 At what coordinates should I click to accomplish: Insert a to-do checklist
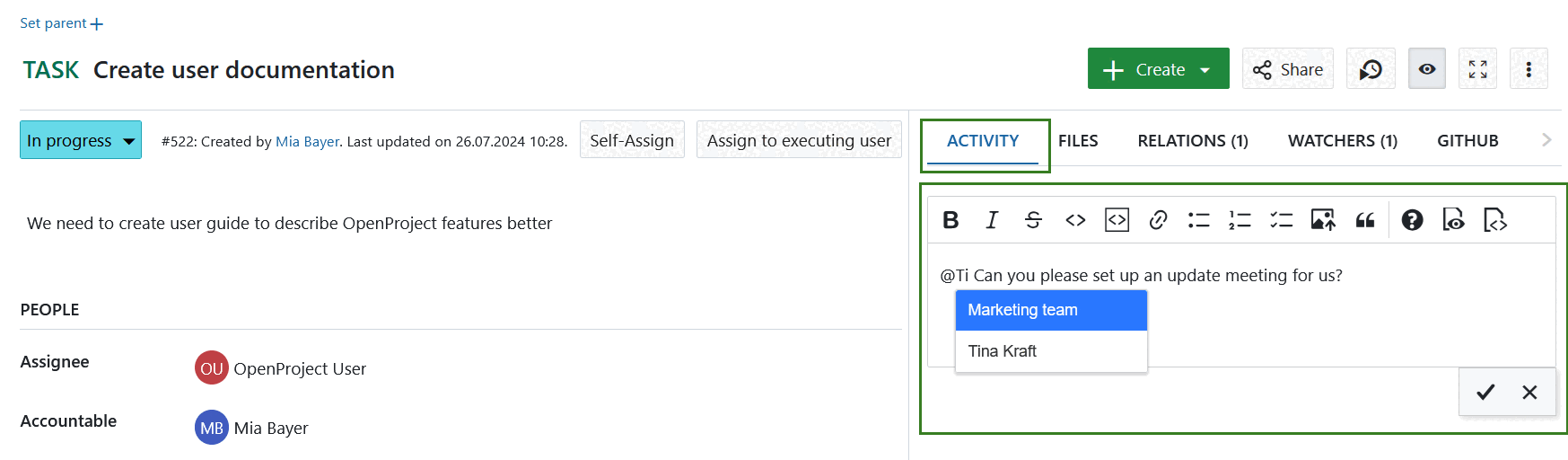pos(1281,220)
